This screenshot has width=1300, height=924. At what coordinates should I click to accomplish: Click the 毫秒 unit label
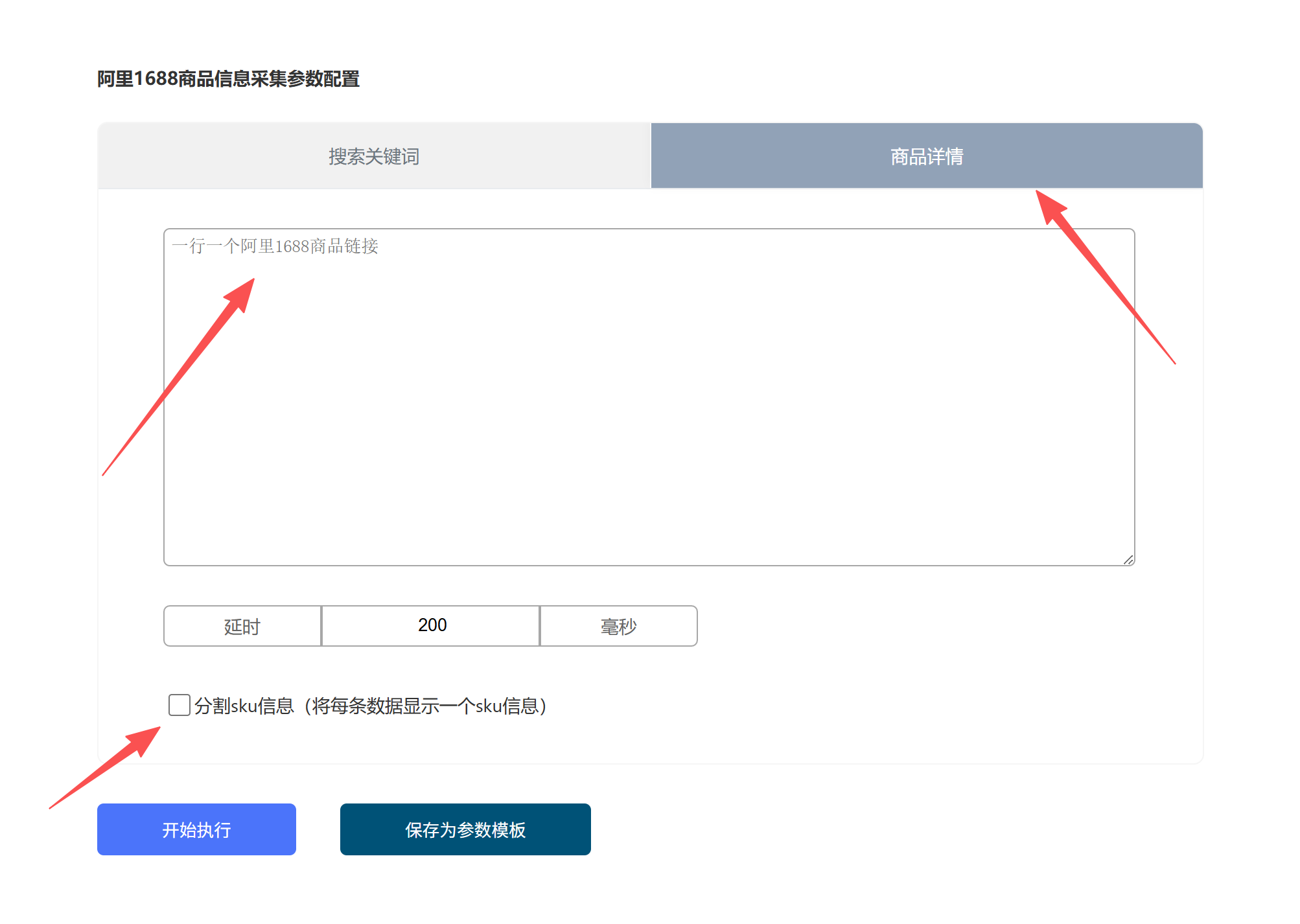(619, 626)
